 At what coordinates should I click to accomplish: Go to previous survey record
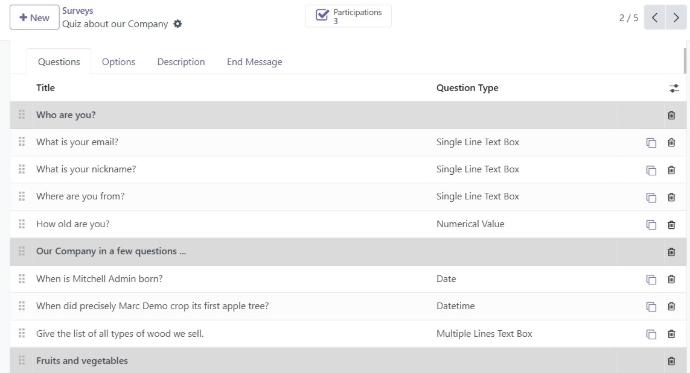pos(654,18)
